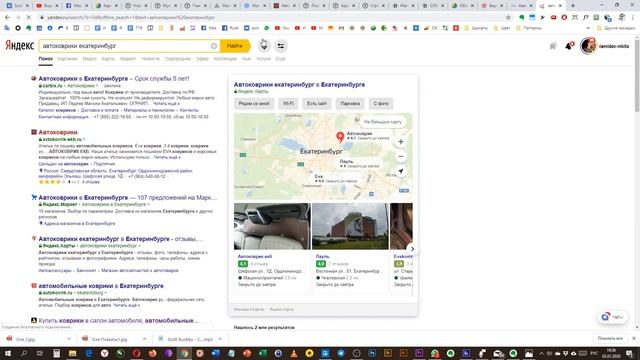Screen dimensions: 640x360
Task: Click the taskbar search magnifier icon
Action: 24,353
